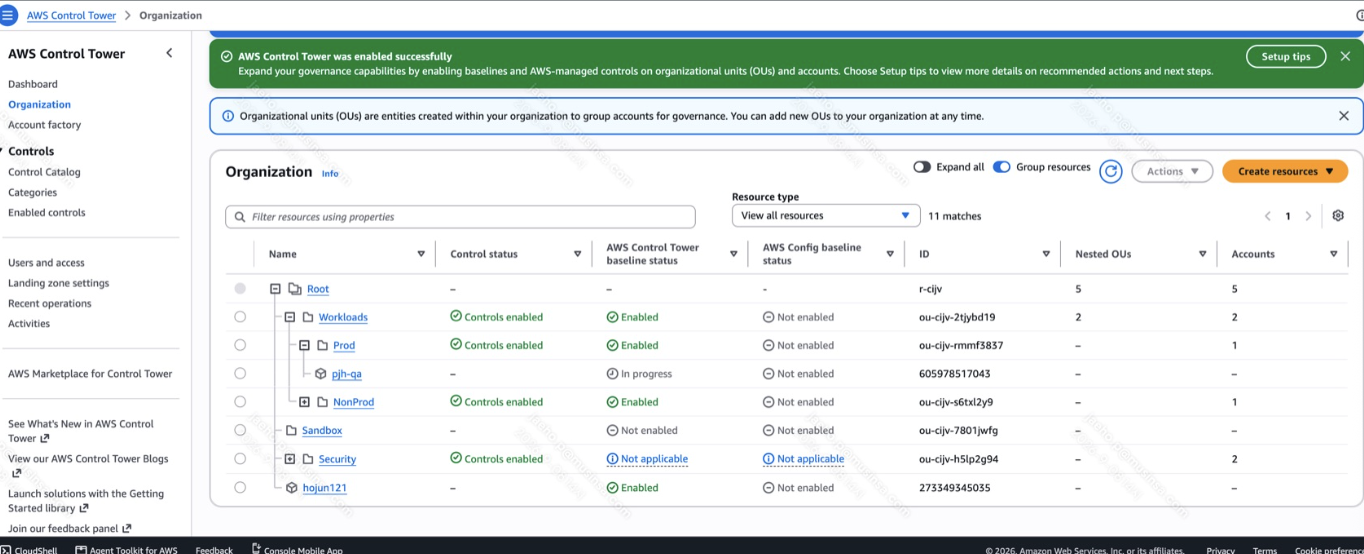Viewport: 1364px width, 554px height.
Task: Collapse the Root tree node
Action: [275, 289]
